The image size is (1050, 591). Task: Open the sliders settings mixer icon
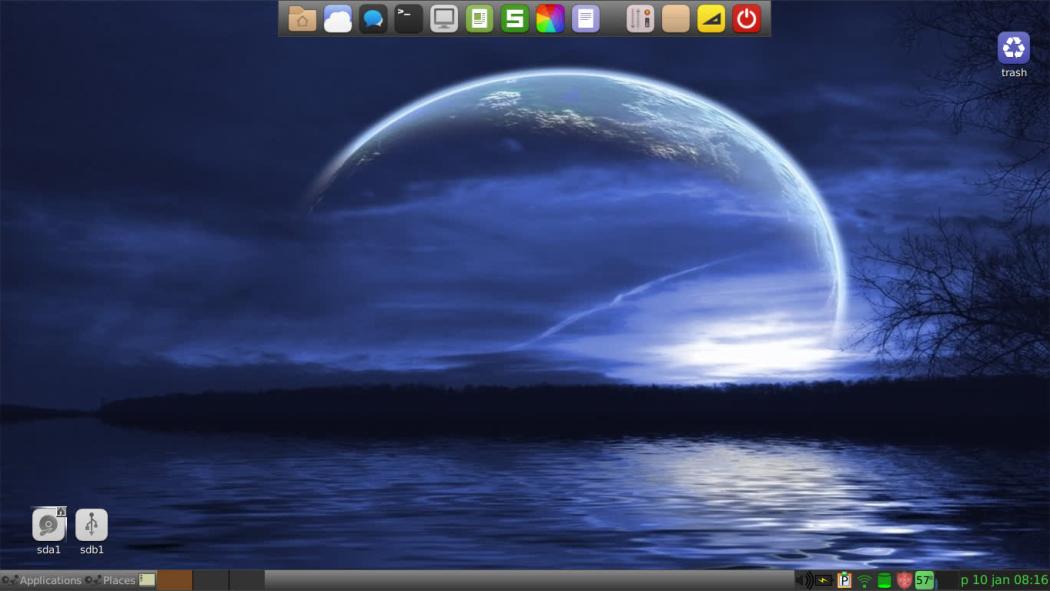[640, 19]
